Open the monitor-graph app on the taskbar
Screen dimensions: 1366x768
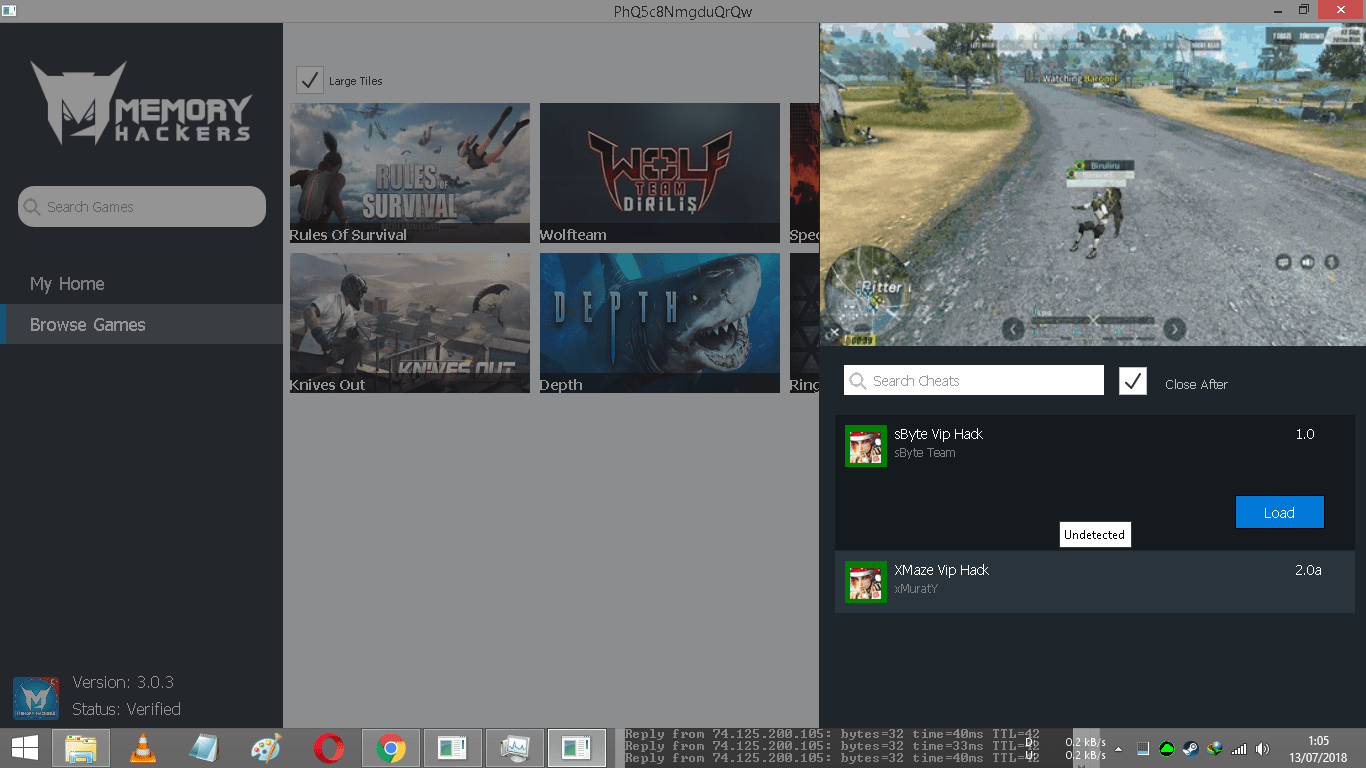[514, 748]
